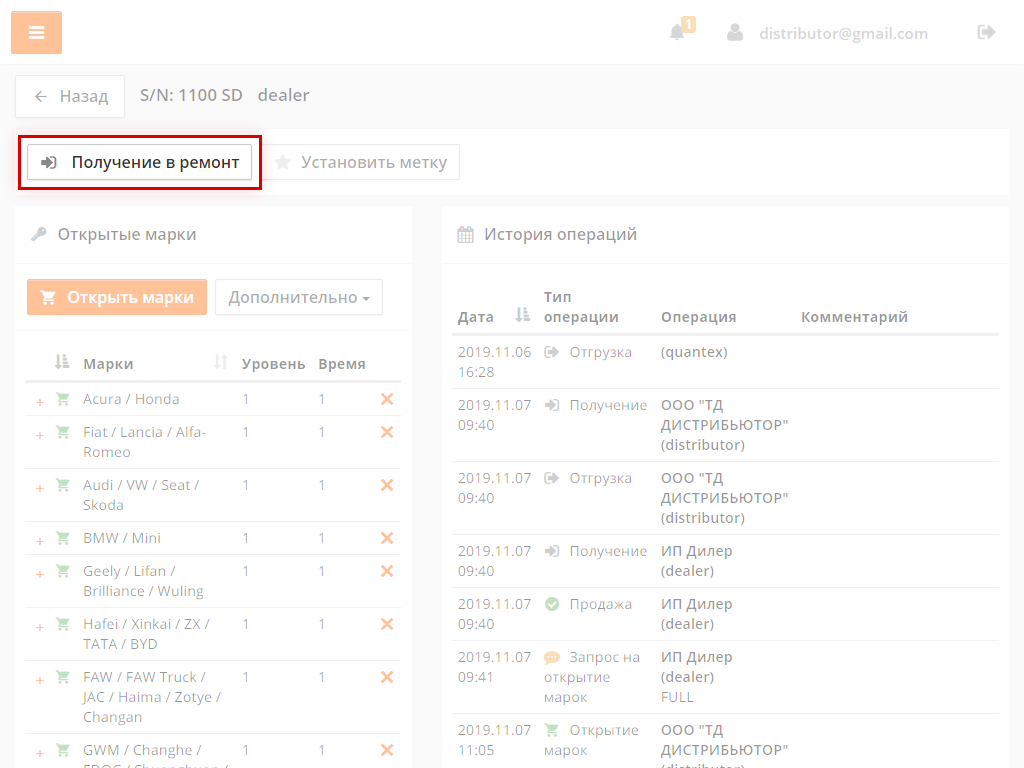Remove the Hafei / Xinkai brand row

[387, 624]
